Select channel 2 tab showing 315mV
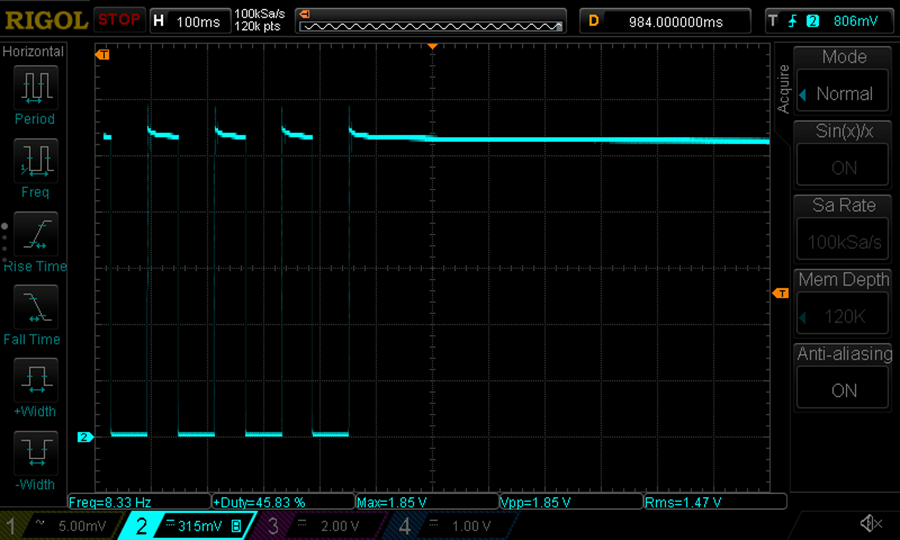900x540 pixels. pyautogui.click(x=189, y=526)
